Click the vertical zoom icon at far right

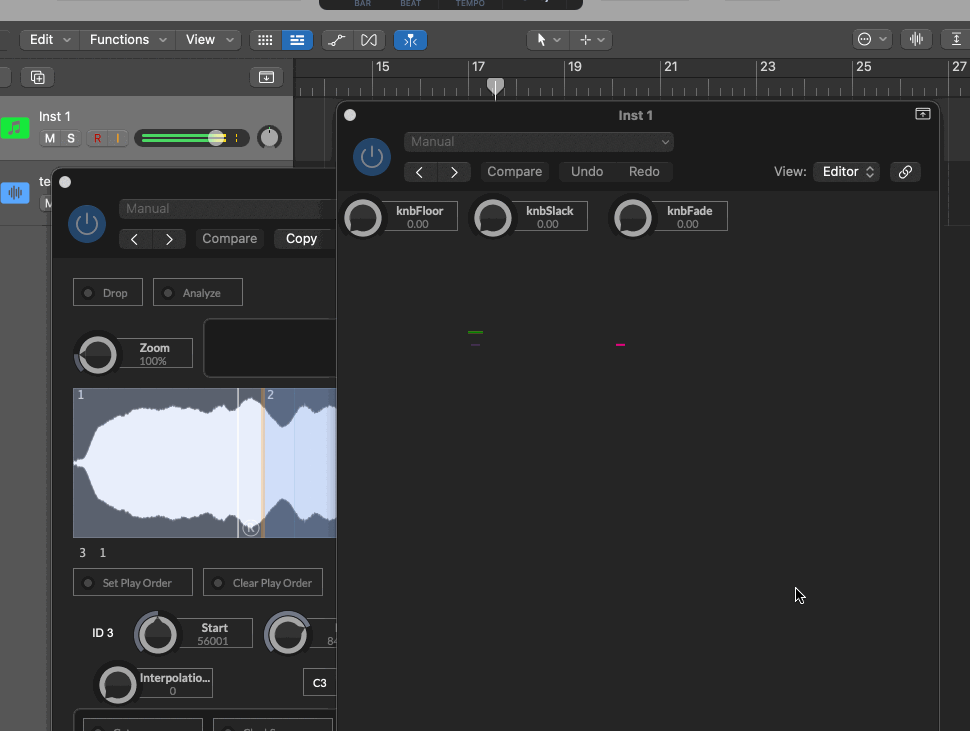click(x=955, y=40)
